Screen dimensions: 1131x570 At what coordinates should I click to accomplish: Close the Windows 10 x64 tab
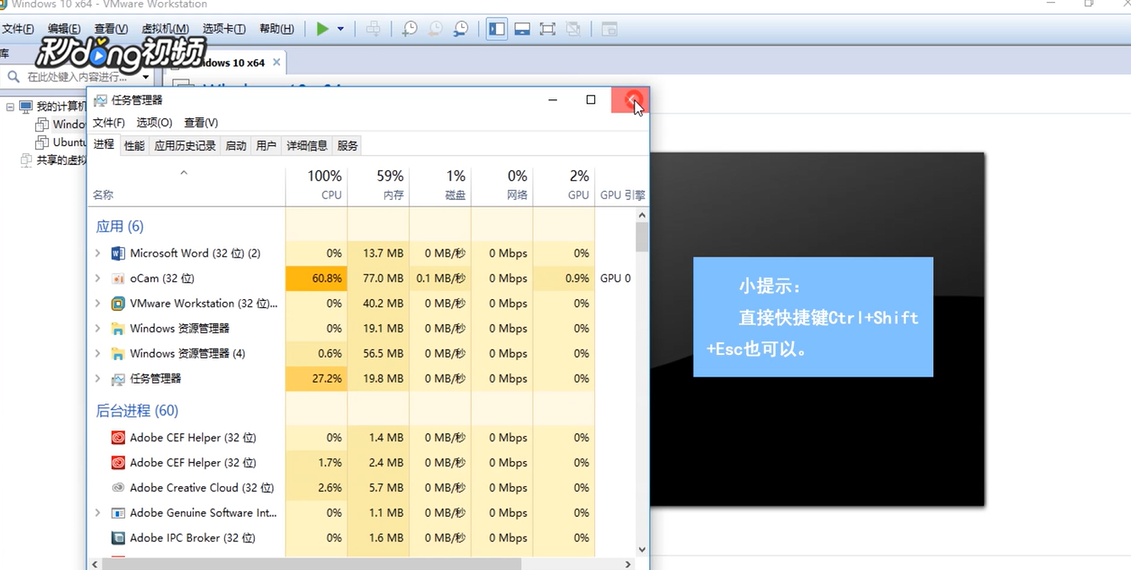[275, 63]
